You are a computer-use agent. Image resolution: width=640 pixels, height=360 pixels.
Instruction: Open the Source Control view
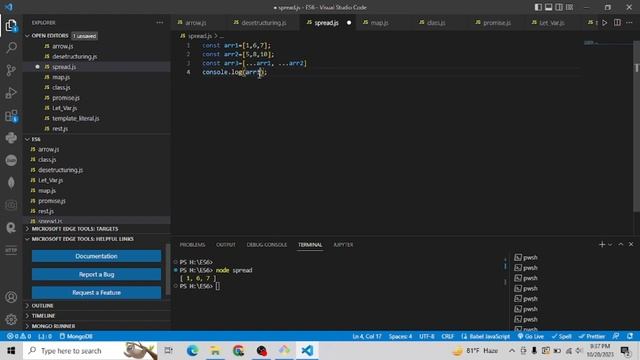(x=11, y=70)
